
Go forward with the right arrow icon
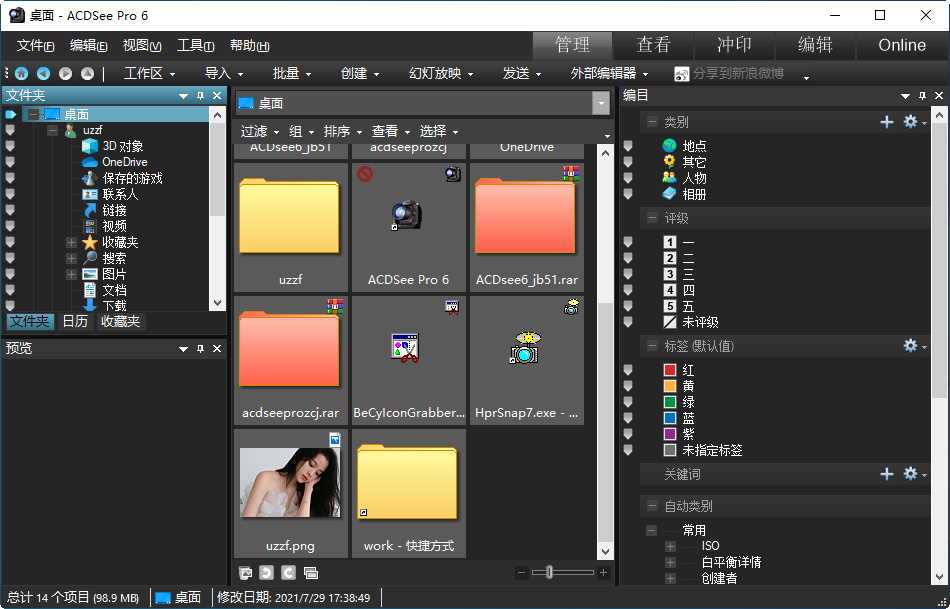click(x=65, y=73)
